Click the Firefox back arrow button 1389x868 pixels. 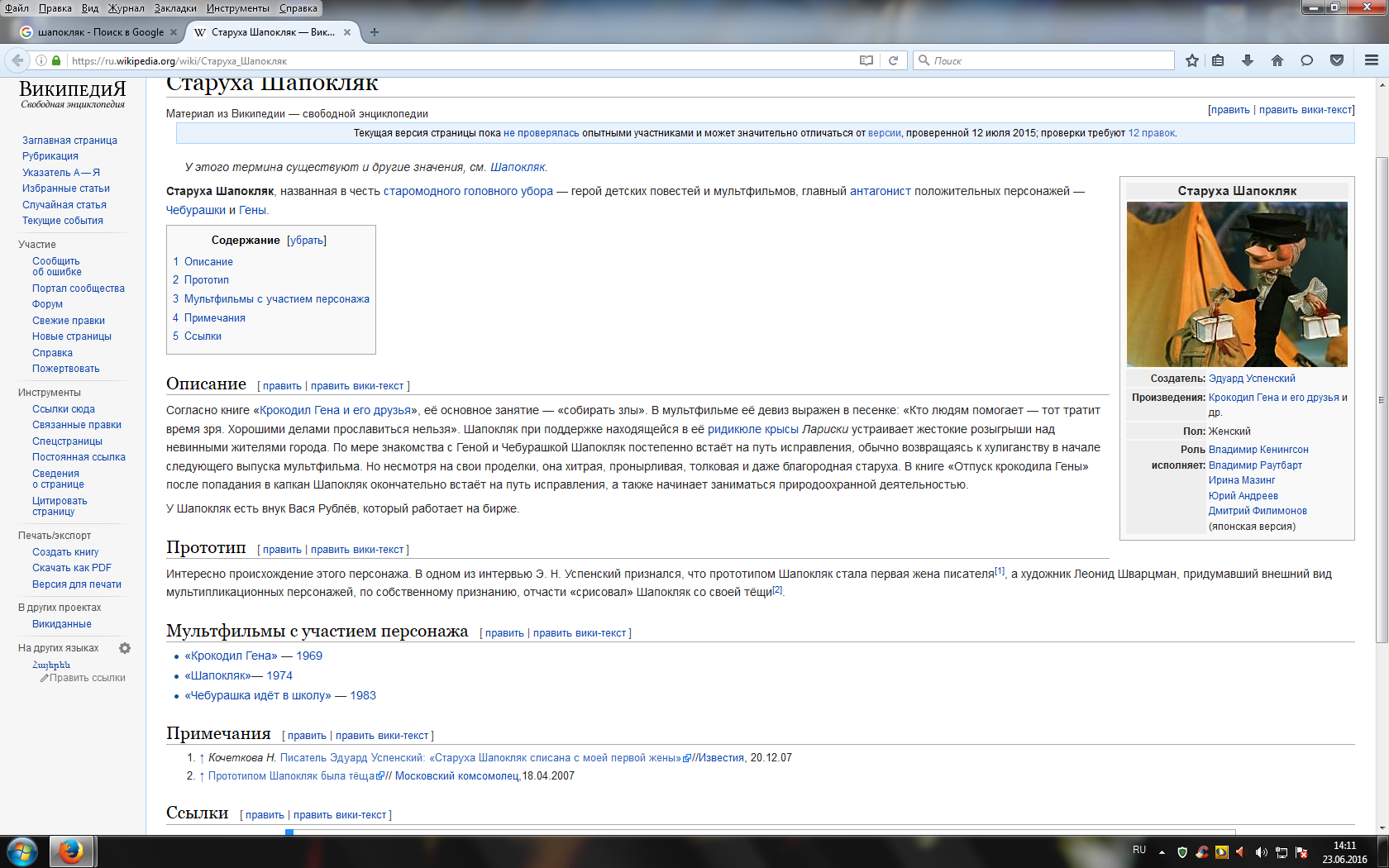tap(17, 60)
